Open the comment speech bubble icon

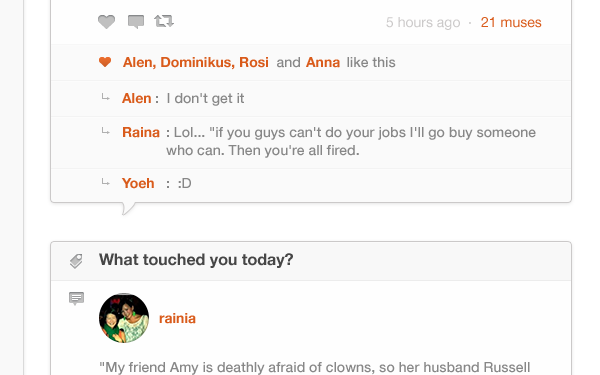tap(136, 22)
